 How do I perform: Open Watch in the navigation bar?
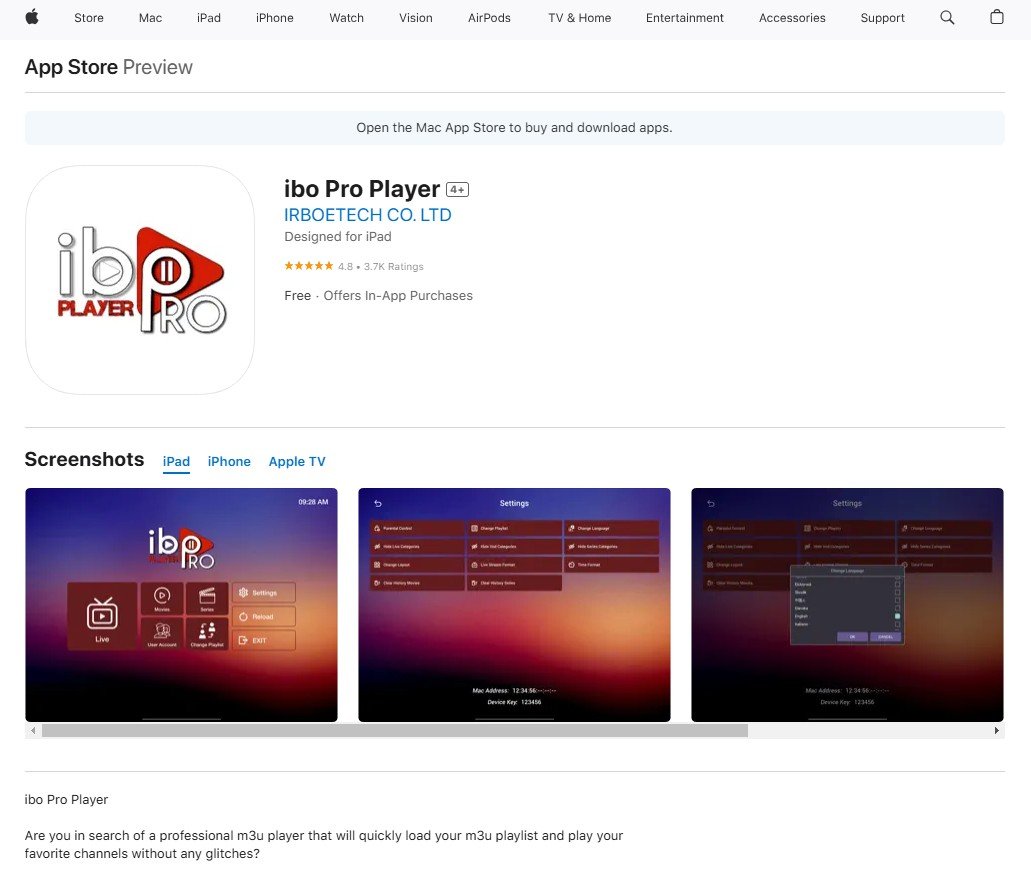(x=347, y=18)
